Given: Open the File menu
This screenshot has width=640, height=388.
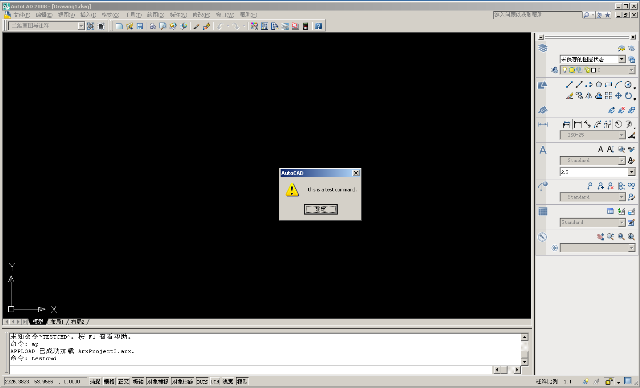Looking at the screenshot, I should pyautogui.click(x=22, y=15).
